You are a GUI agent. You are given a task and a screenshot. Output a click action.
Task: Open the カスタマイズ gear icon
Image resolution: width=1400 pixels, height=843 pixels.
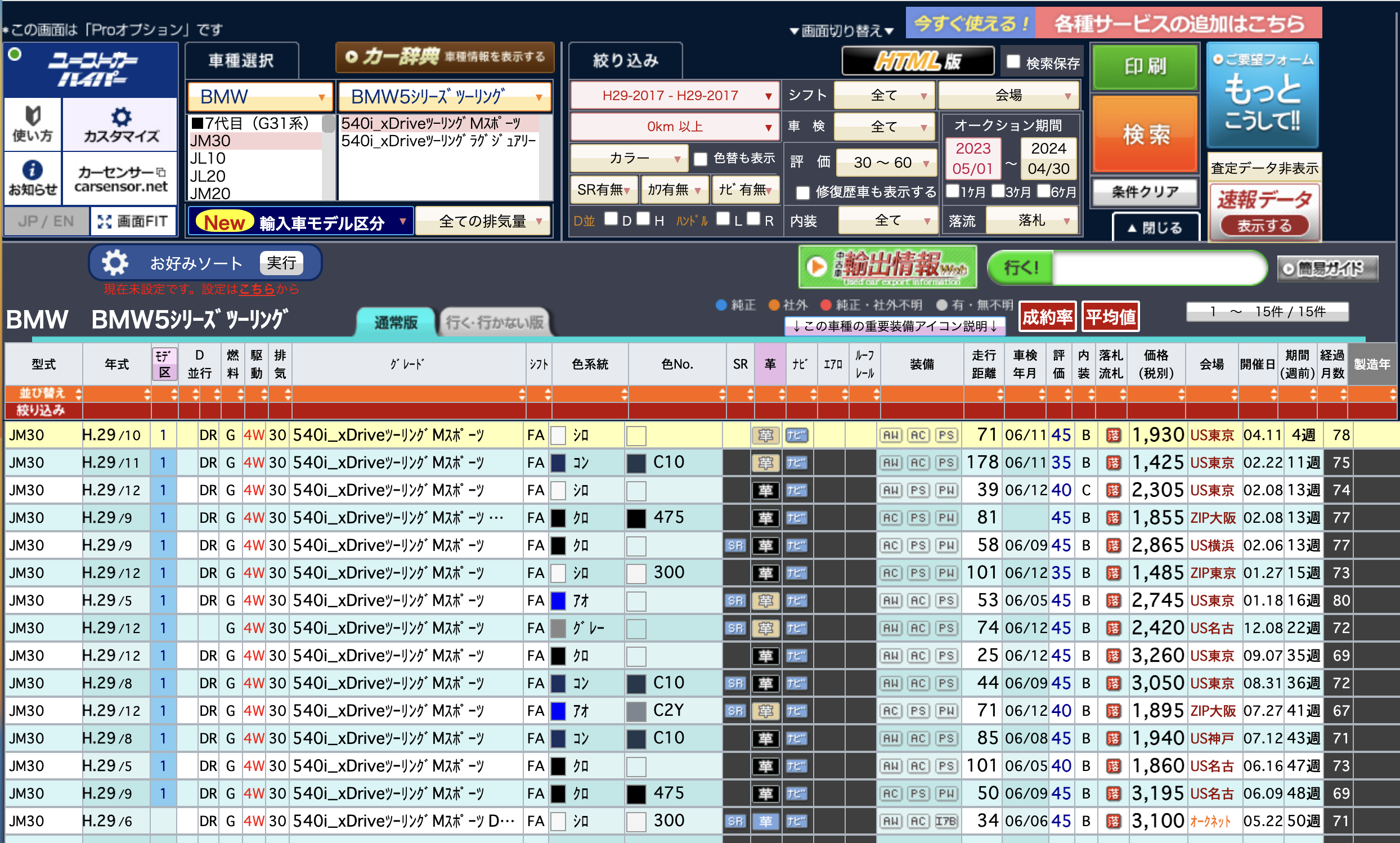[x=121, y=124]
